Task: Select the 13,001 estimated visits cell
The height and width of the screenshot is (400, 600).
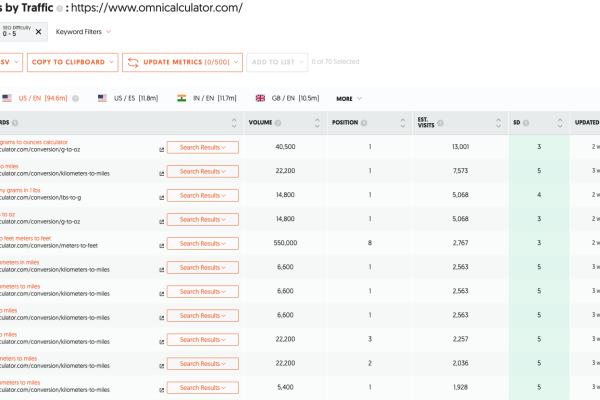Action: click(x=460, y=147)
